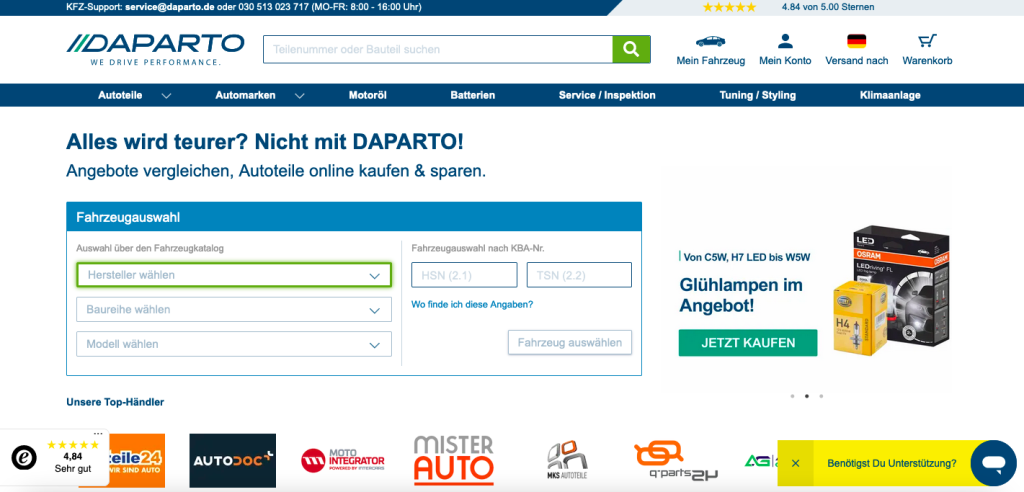The width and height of the screenshot is (1024, 492).
Task: Open Service / Inspektion navigation item
Action: [607, 95]
